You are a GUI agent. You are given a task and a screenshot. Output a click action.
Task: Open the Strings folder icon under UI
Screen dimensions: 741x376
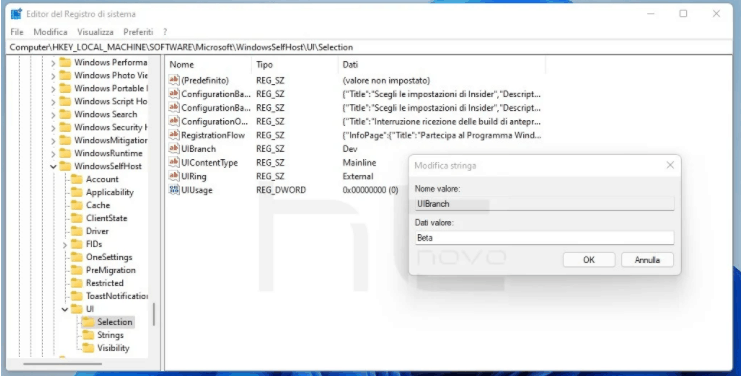coord(88,335)
